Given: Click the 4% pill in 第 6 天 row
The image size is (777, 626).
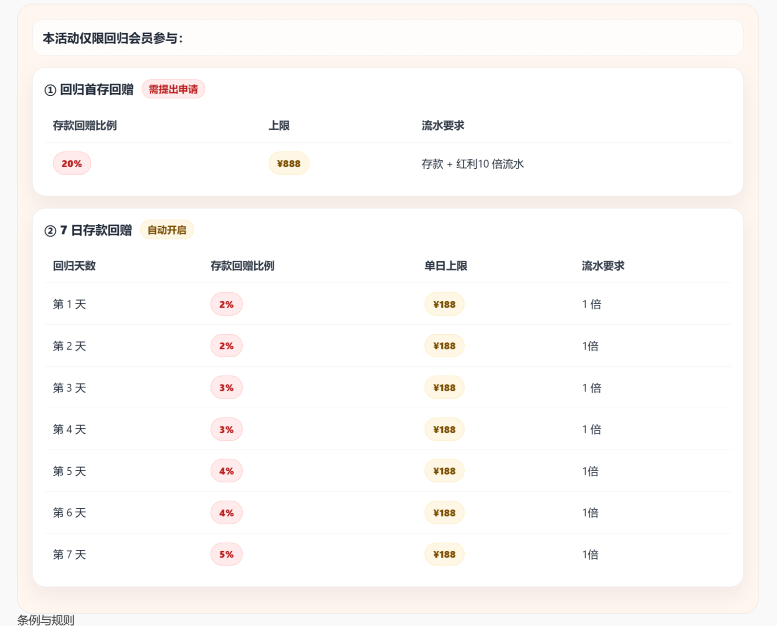Looking at the screenshot, I should click(226, 512).
